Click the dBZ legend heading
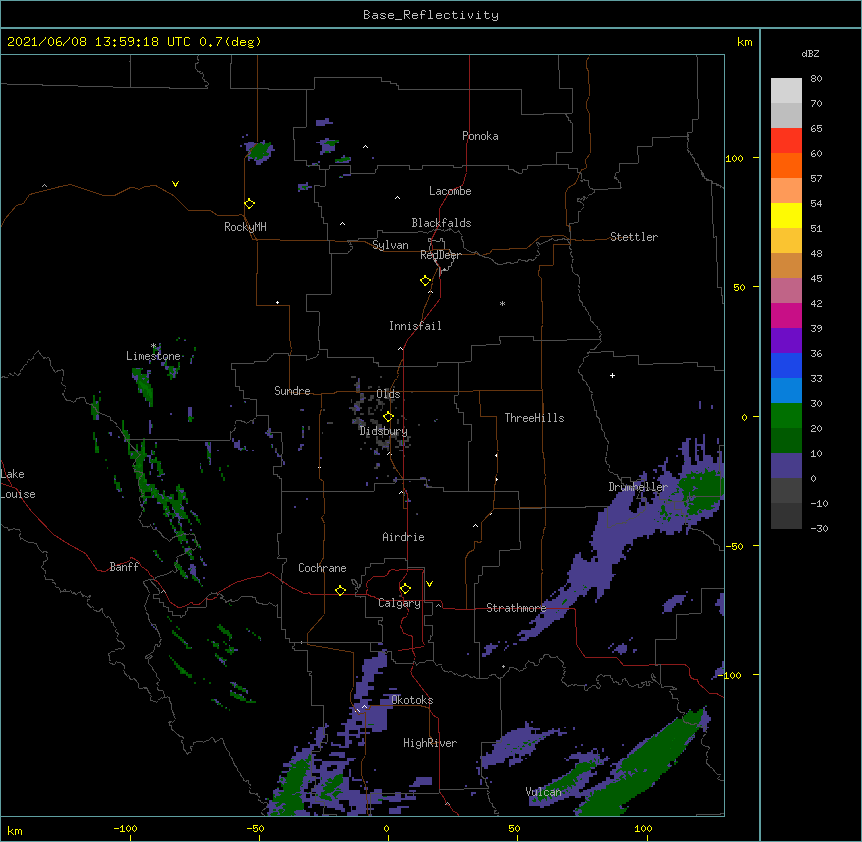862x842 pixels. 810,53
